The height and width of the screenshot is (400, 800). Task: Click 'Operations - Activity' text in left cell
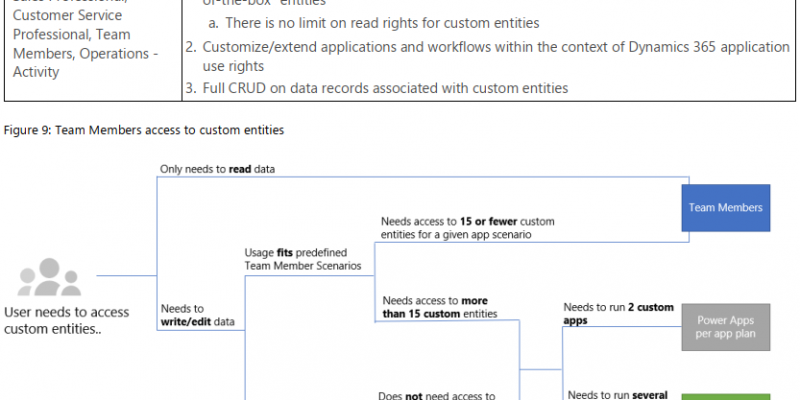click(85, 63)
